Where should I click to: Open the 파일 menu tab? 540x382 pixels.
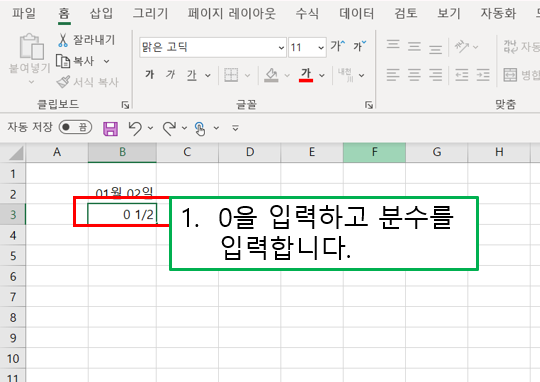tap(24, 13)
